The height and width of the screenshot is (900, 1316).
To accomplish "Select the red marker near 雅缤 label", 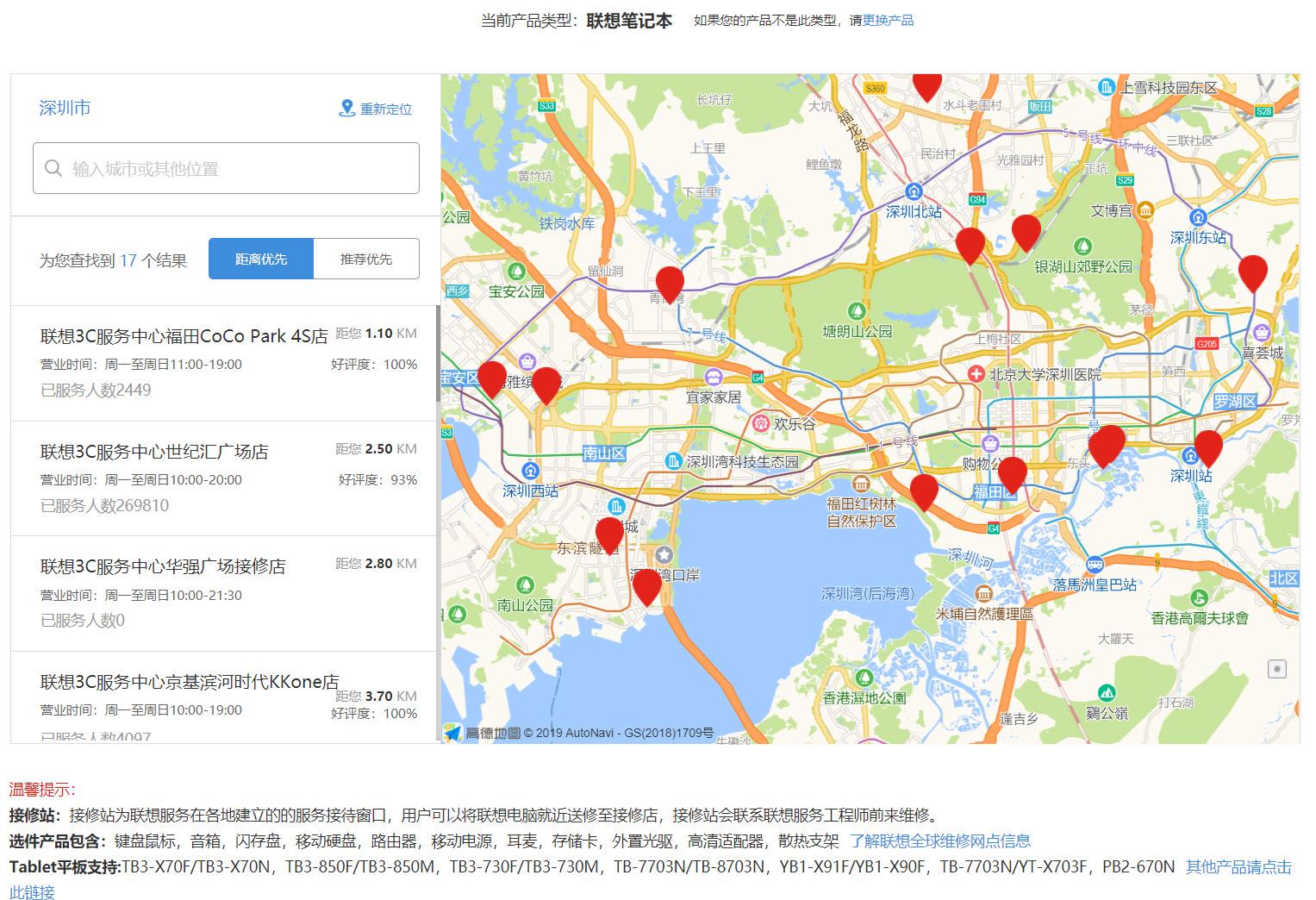I will (546, 384).
